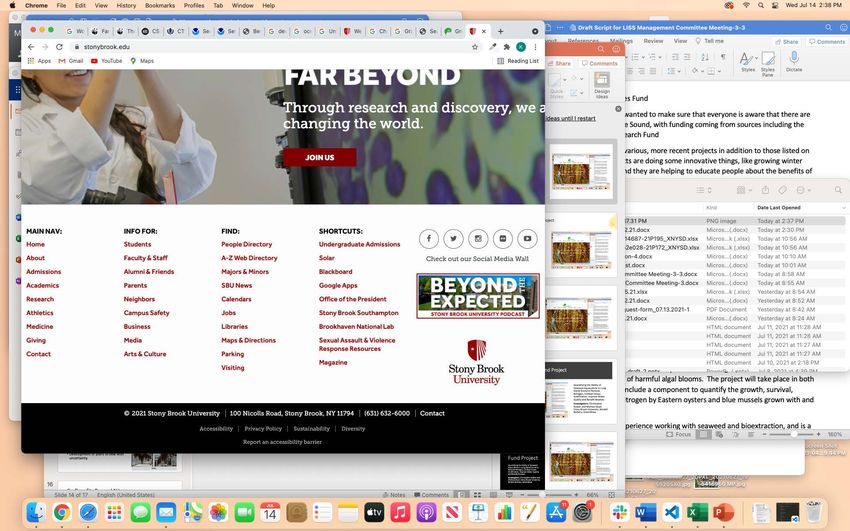Bookmark this page with the star icon

475,47
